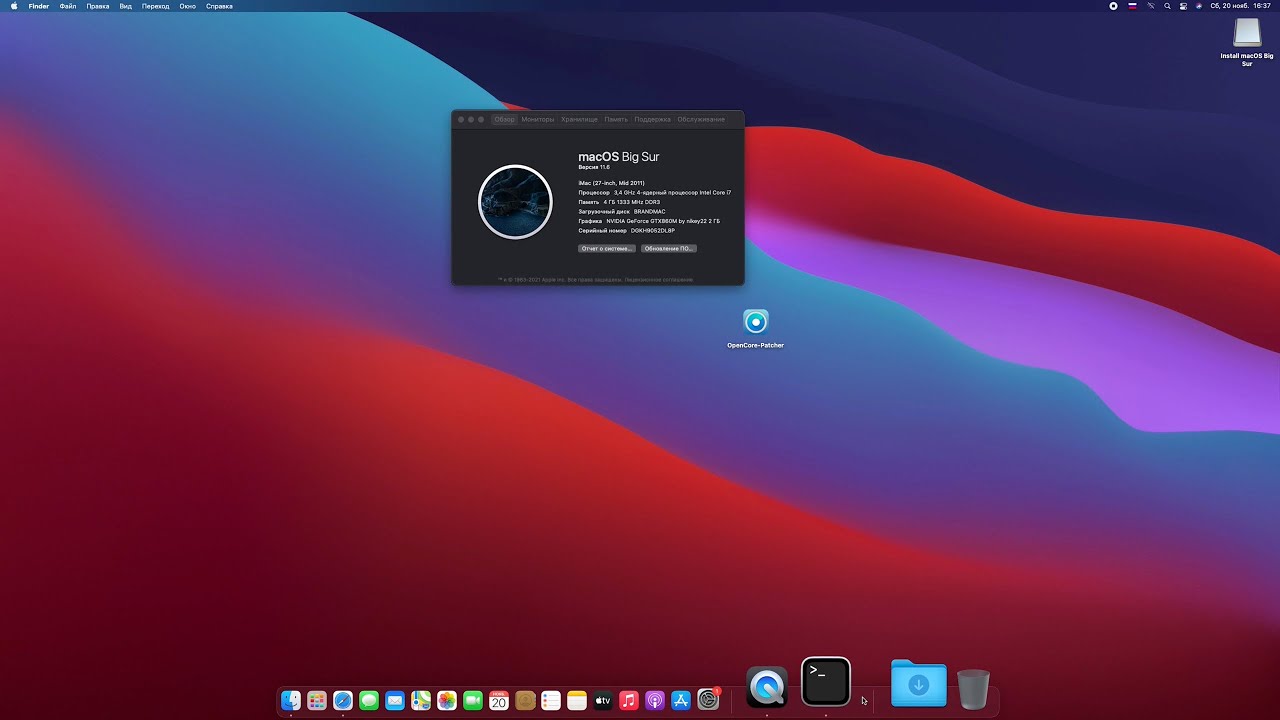Image resolution: width=1280 pixels, height=720 pixels.
Task: Activate Siri from menu bar
Action: tap(1199, 6)
